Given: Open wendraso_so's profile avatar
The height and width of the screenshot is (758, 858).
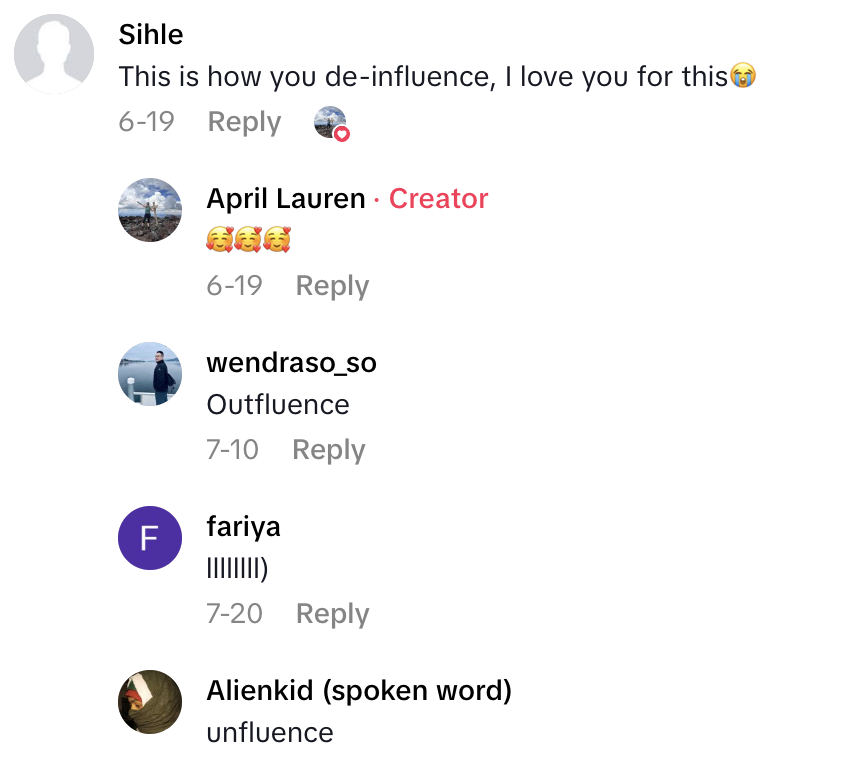Looking at the screenshot, I should [x=150, y=374].
